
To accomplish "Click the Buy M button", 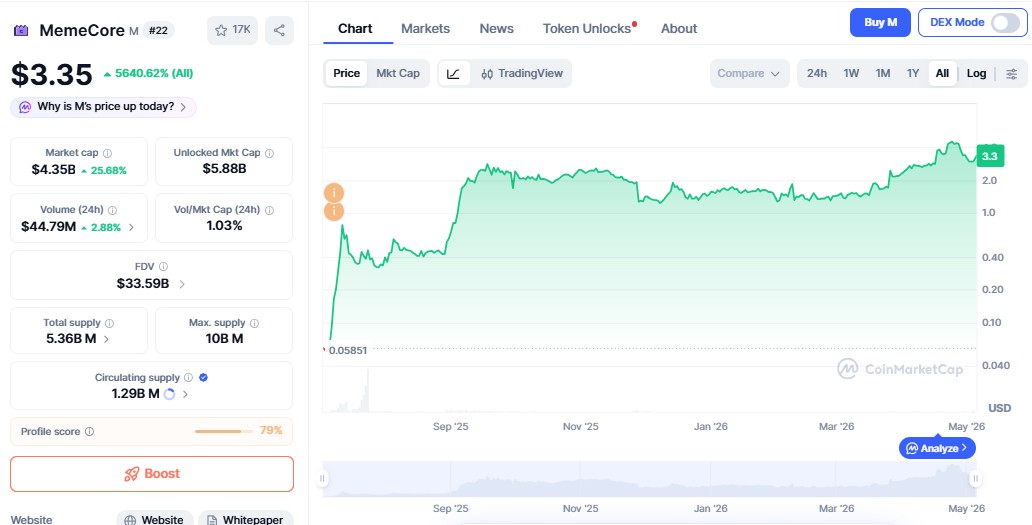I will click(880, 22).
